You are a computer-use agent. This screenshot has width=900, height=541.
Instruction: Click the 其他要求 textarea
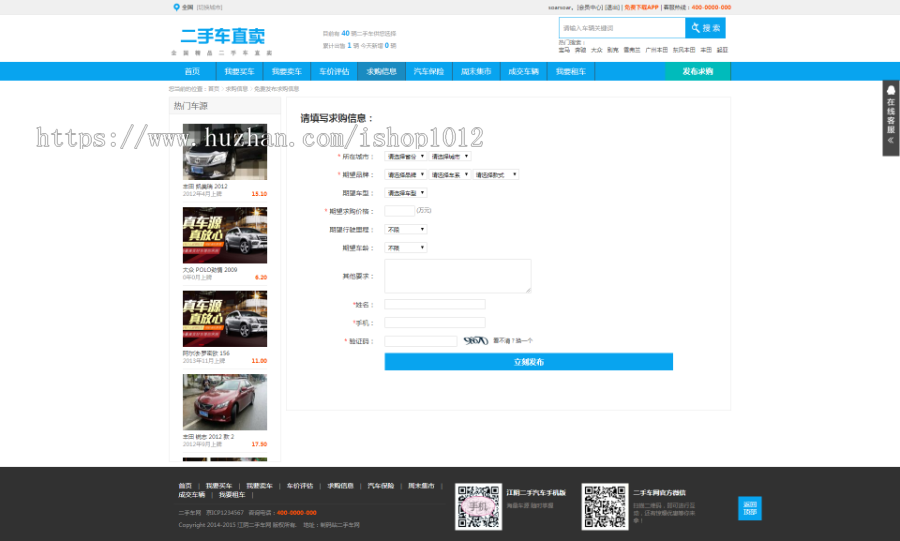click(x=457, y=276)
